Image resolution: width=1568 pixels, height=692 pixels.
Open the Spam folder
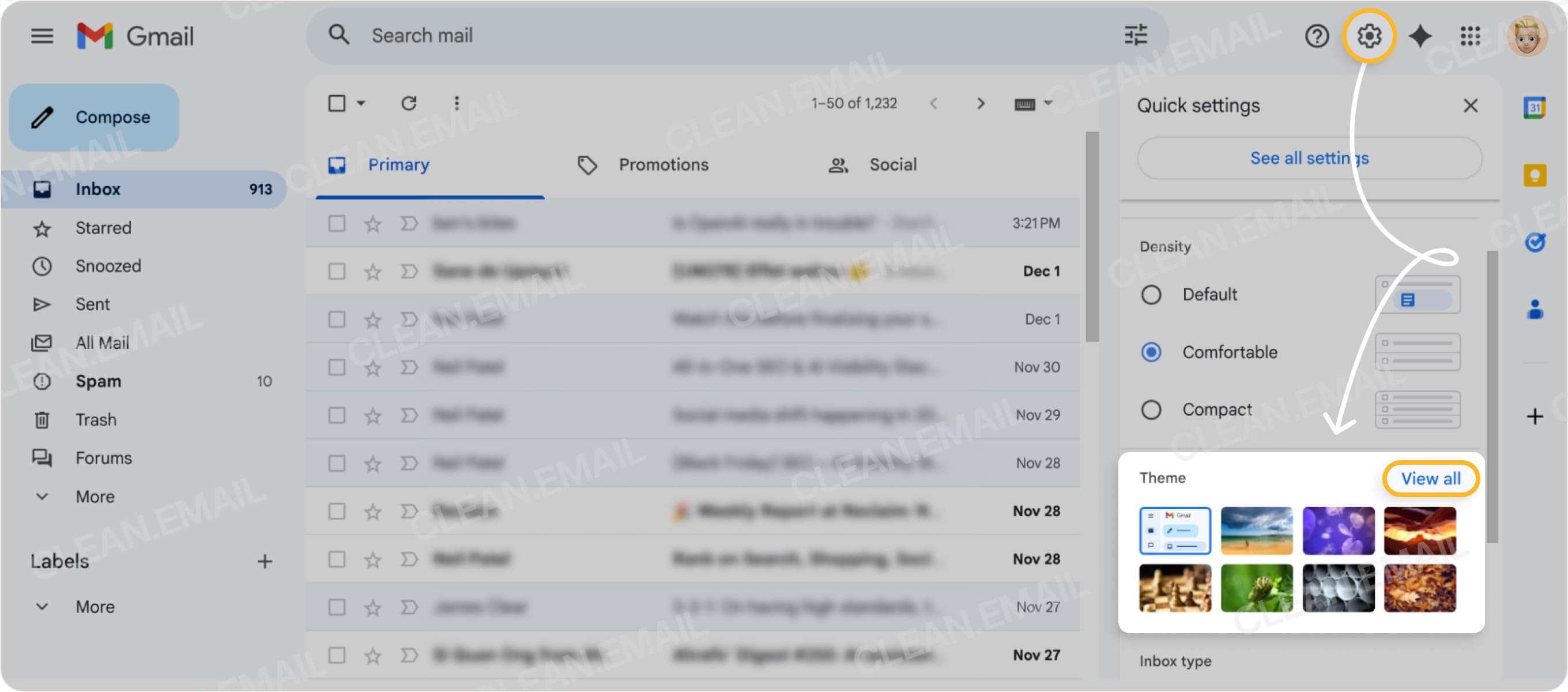pos(143,381)
